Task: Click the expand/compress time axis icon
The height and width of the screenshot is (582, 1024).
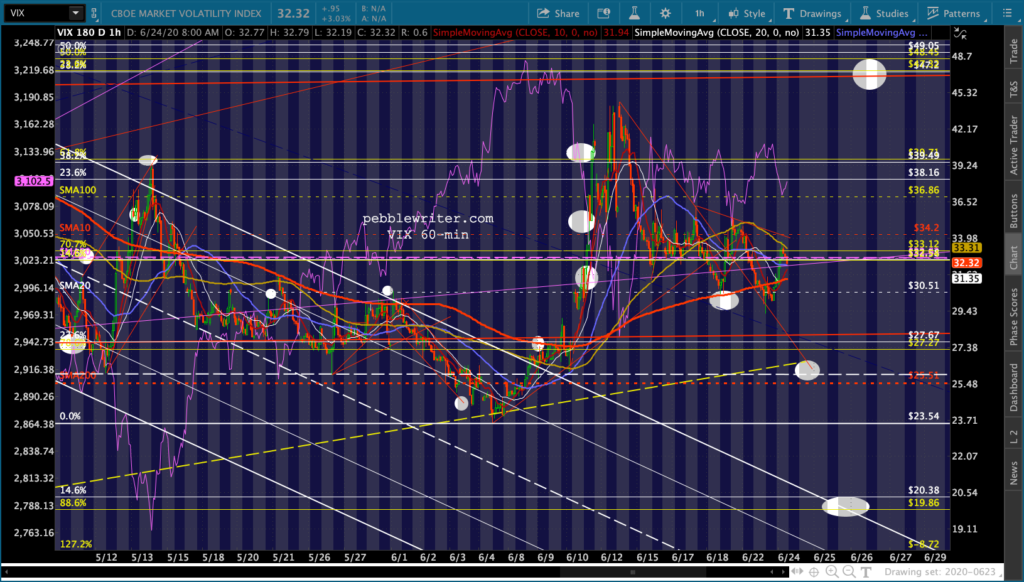Action: click(x=797, y=572)
